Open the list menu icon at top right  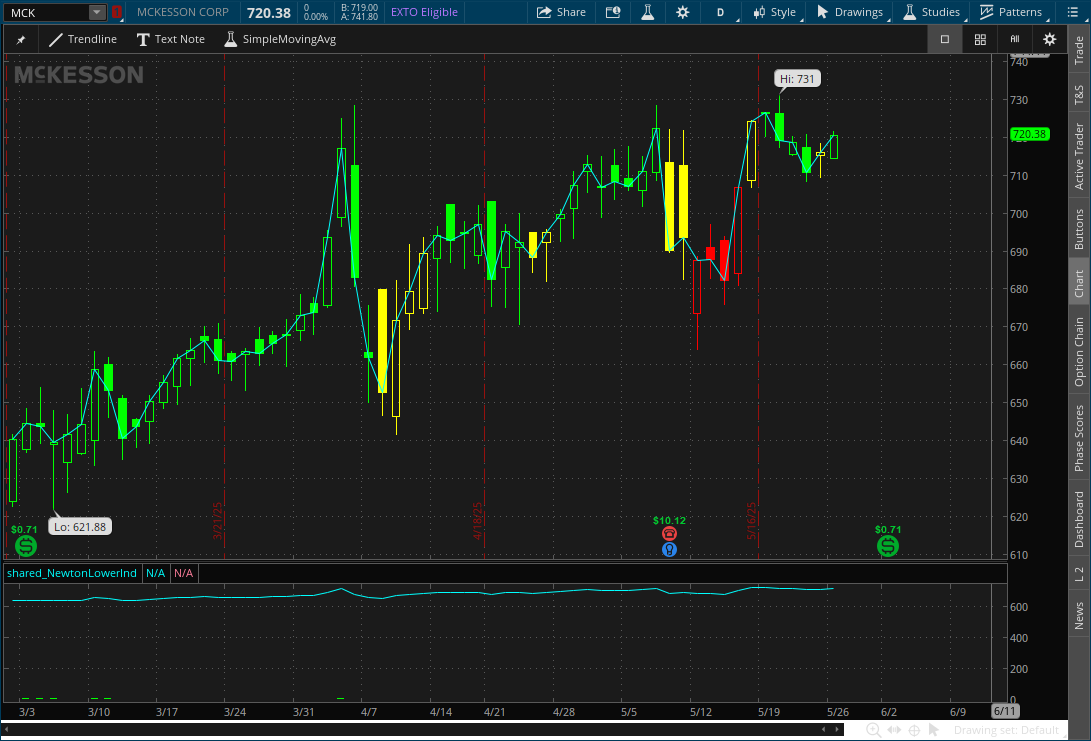1072,13
